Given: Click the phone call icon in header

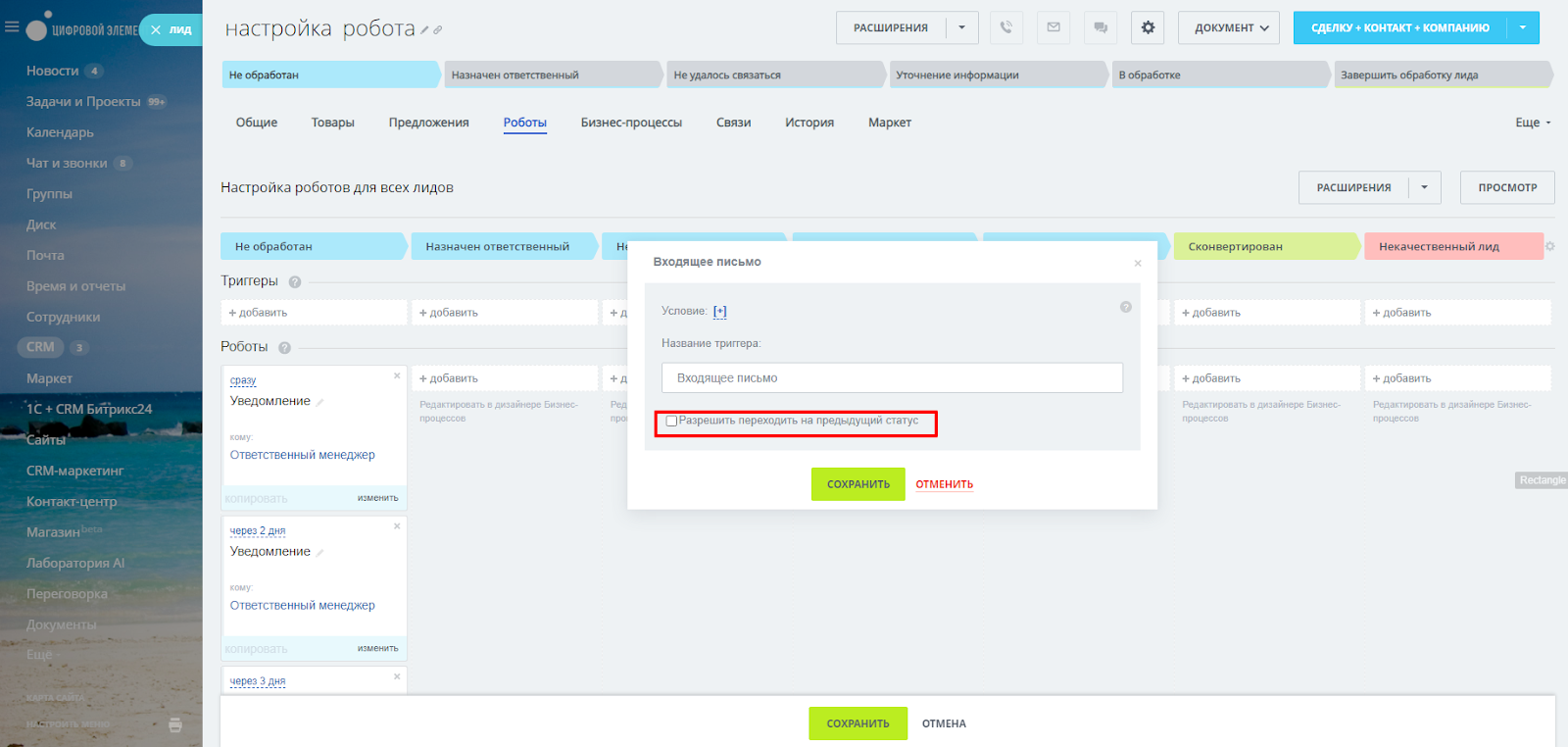Looking at the screenshot, I should [1005, 27].
